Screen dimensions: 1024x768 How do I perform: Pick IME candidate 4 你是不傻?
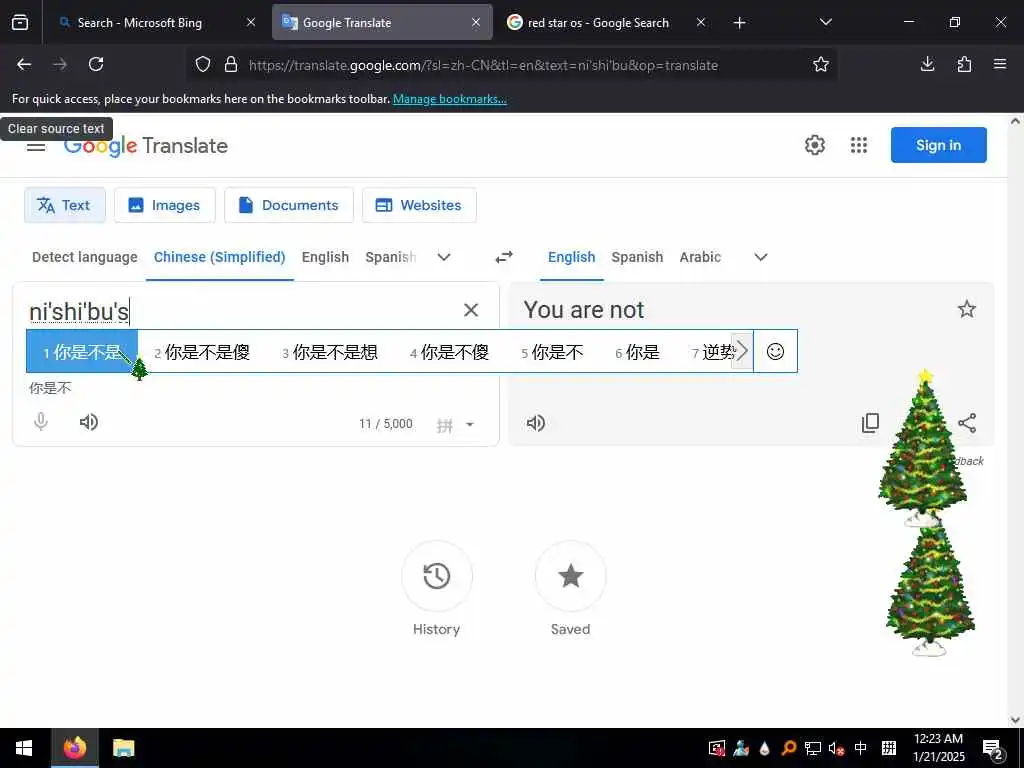(449, 353)
